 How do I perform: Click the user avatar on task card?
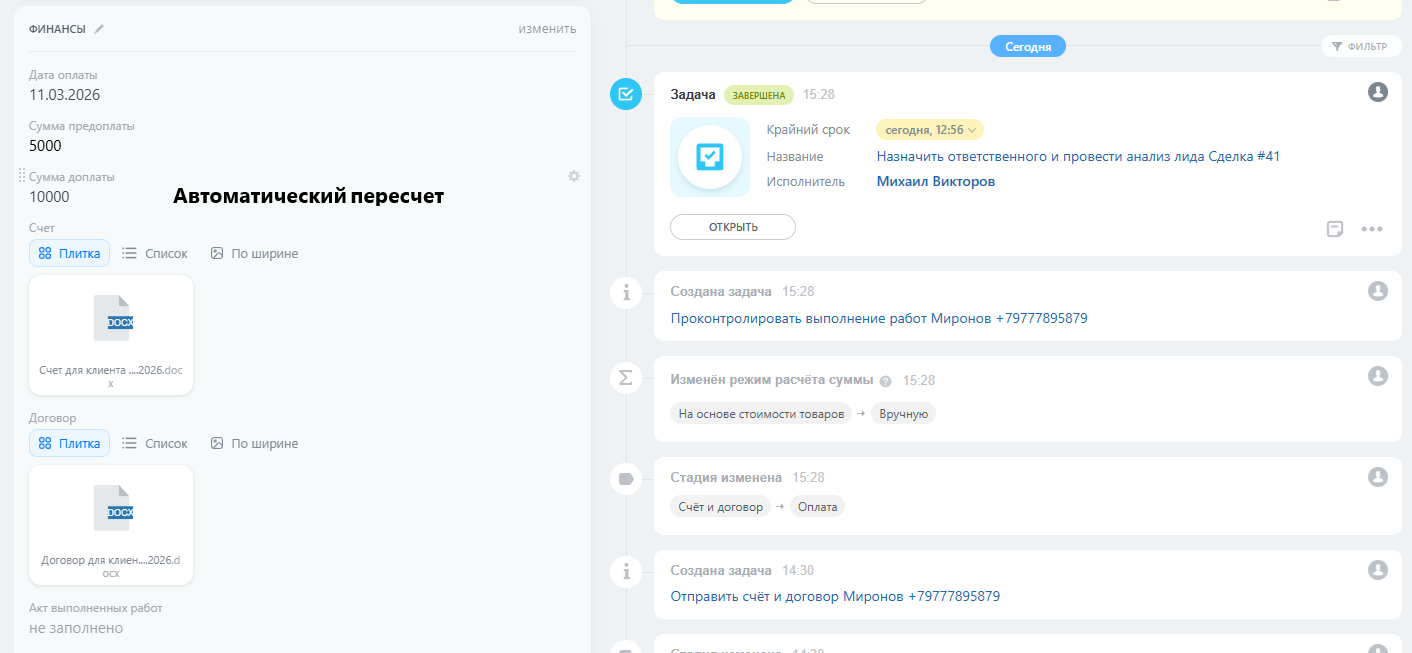1377,92
